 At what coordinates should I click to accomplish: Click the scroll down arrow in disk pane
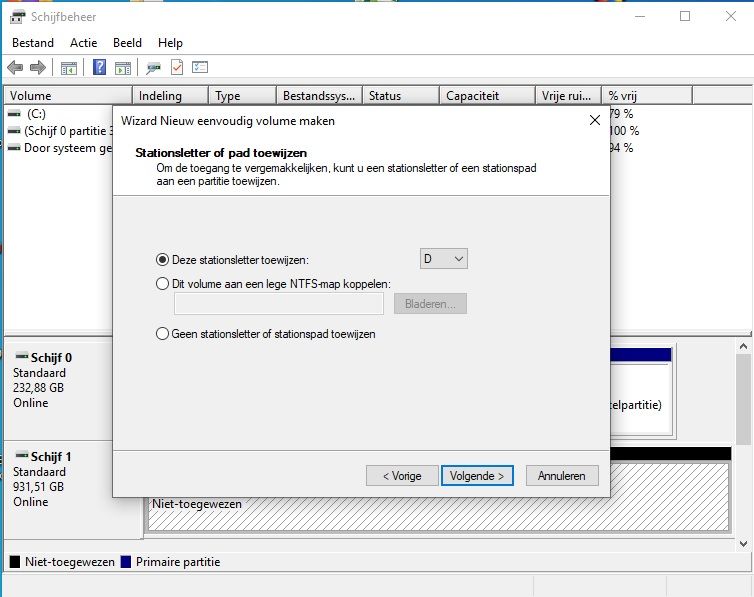[x=743, y=544]
